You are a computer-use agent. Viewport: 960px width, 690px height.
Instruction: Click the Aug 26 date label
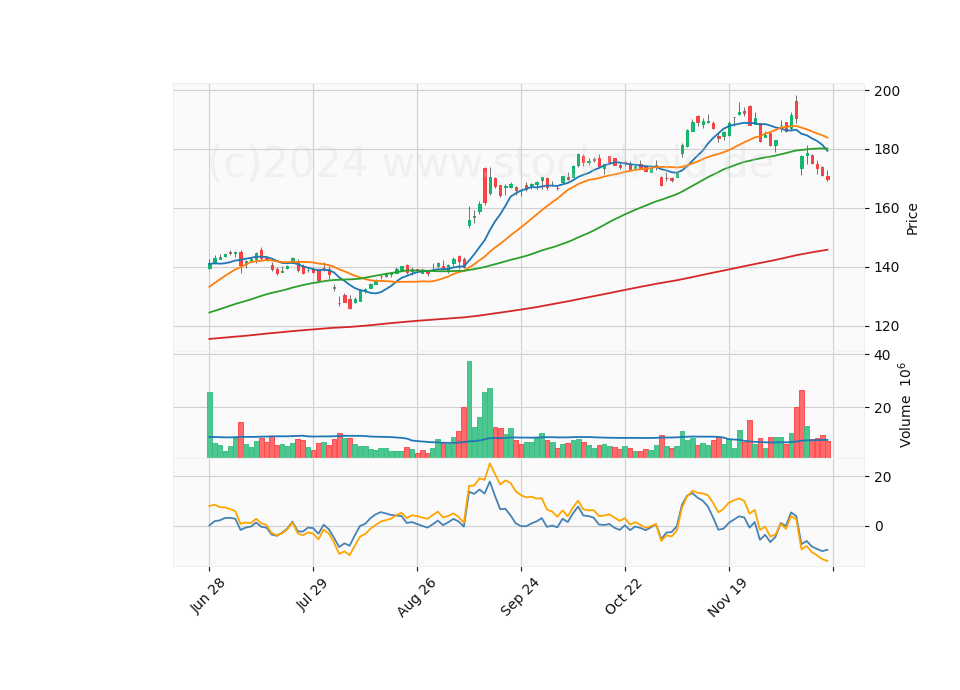pyautogui.click(x=416, y=597)
